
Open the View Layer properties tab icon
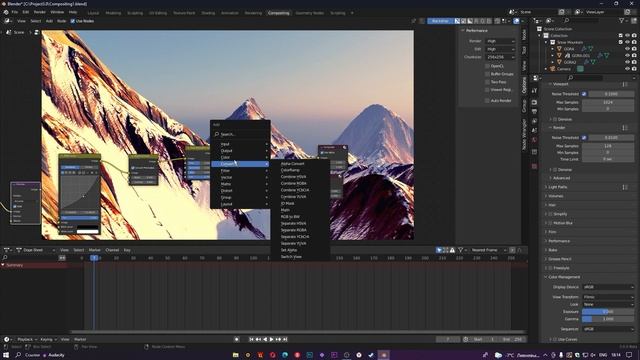534,121
